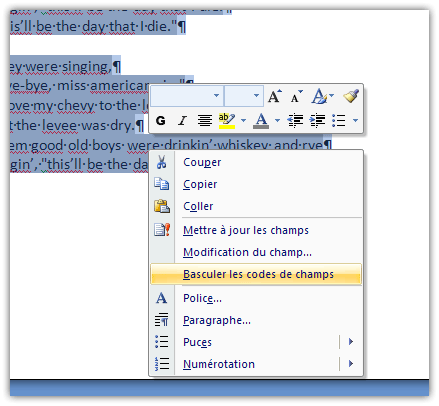Screen dimensions: 439x406
Task: Click the Shrink Font icon
Action: (296, 96)
